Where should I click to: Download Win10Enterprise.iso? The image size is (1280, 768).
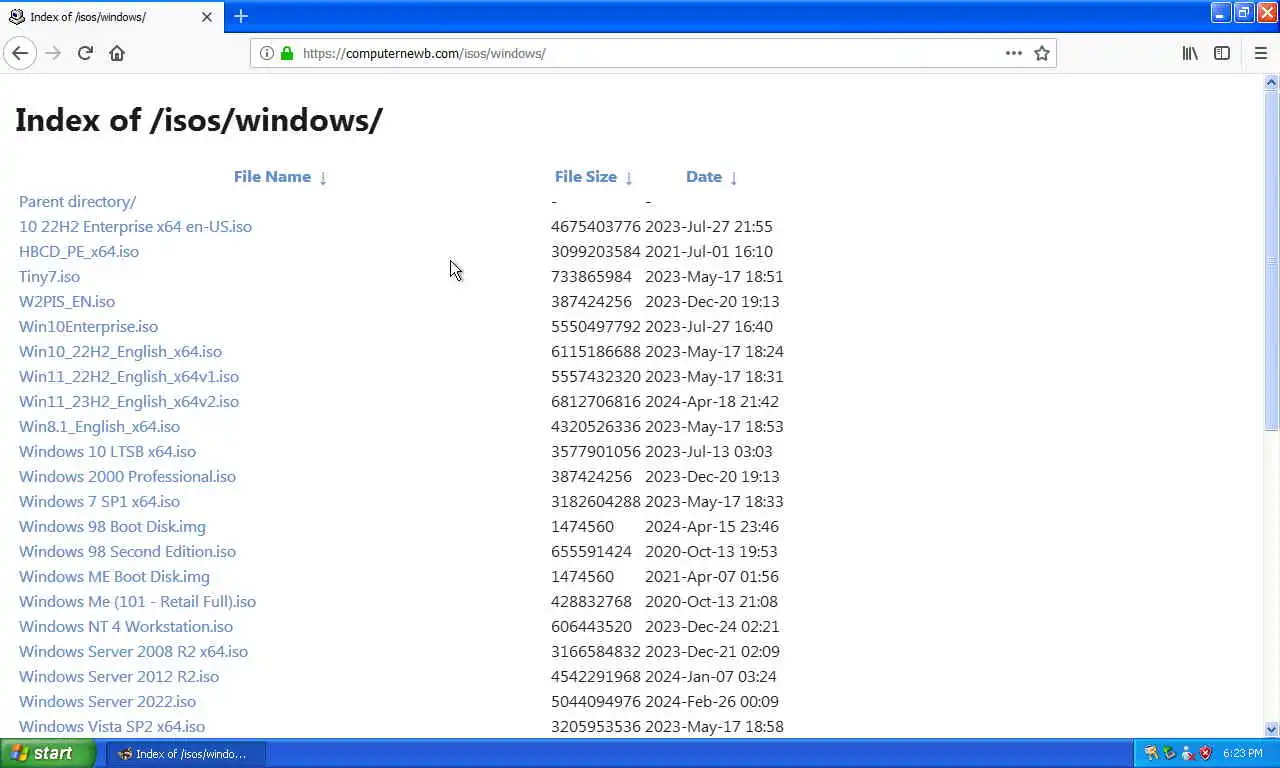[x=88, y=326]
